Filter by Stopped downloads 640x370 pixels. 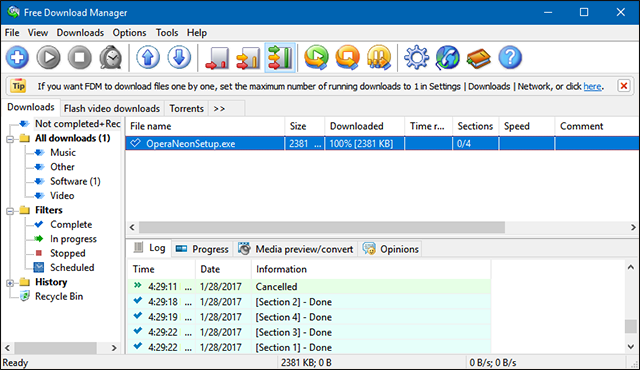pyautogui.click(x=68, y=253)
